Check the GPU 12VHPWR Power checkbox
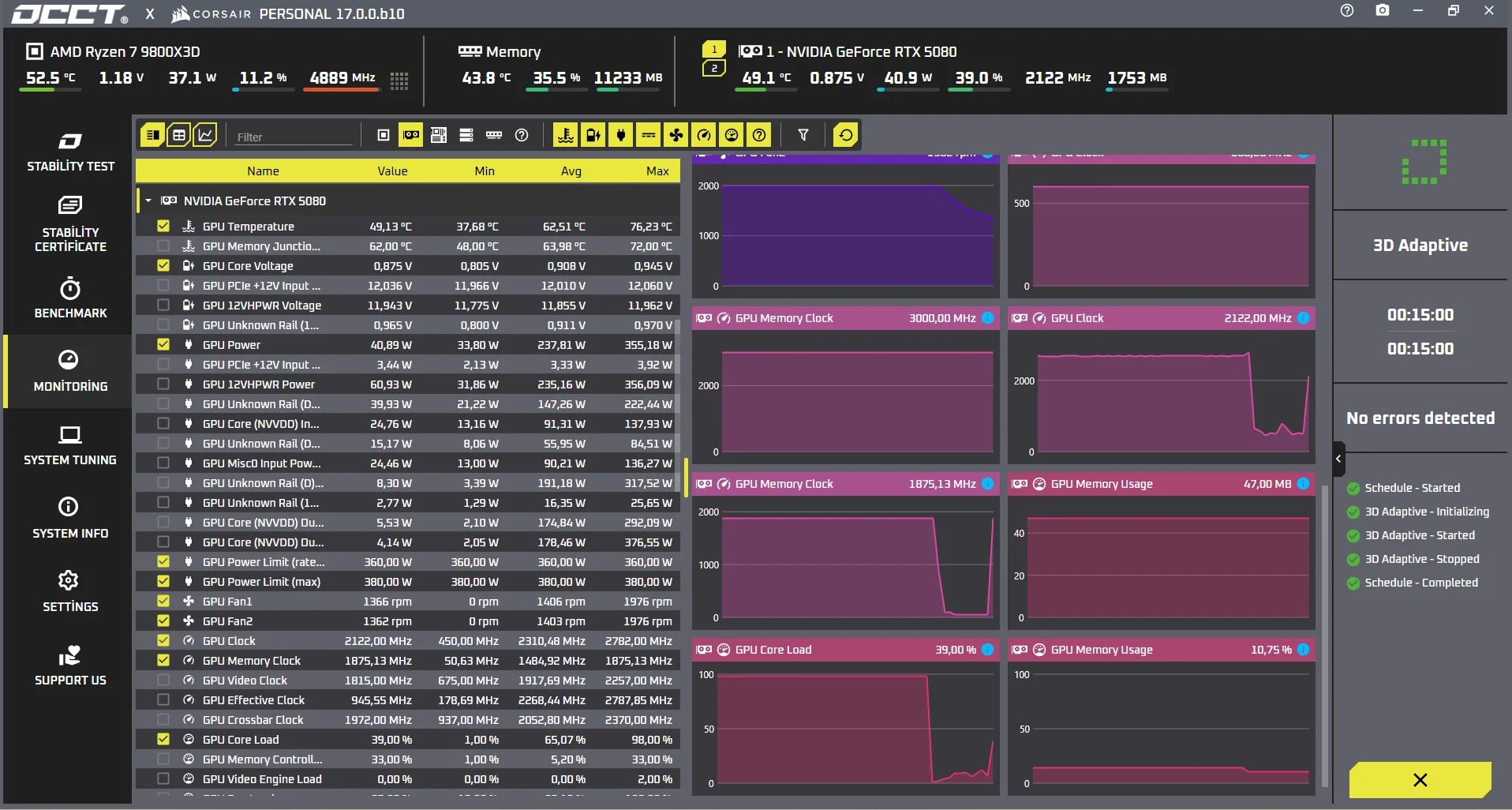This screenshot has height=810, width=1512. tap(163, 384)
